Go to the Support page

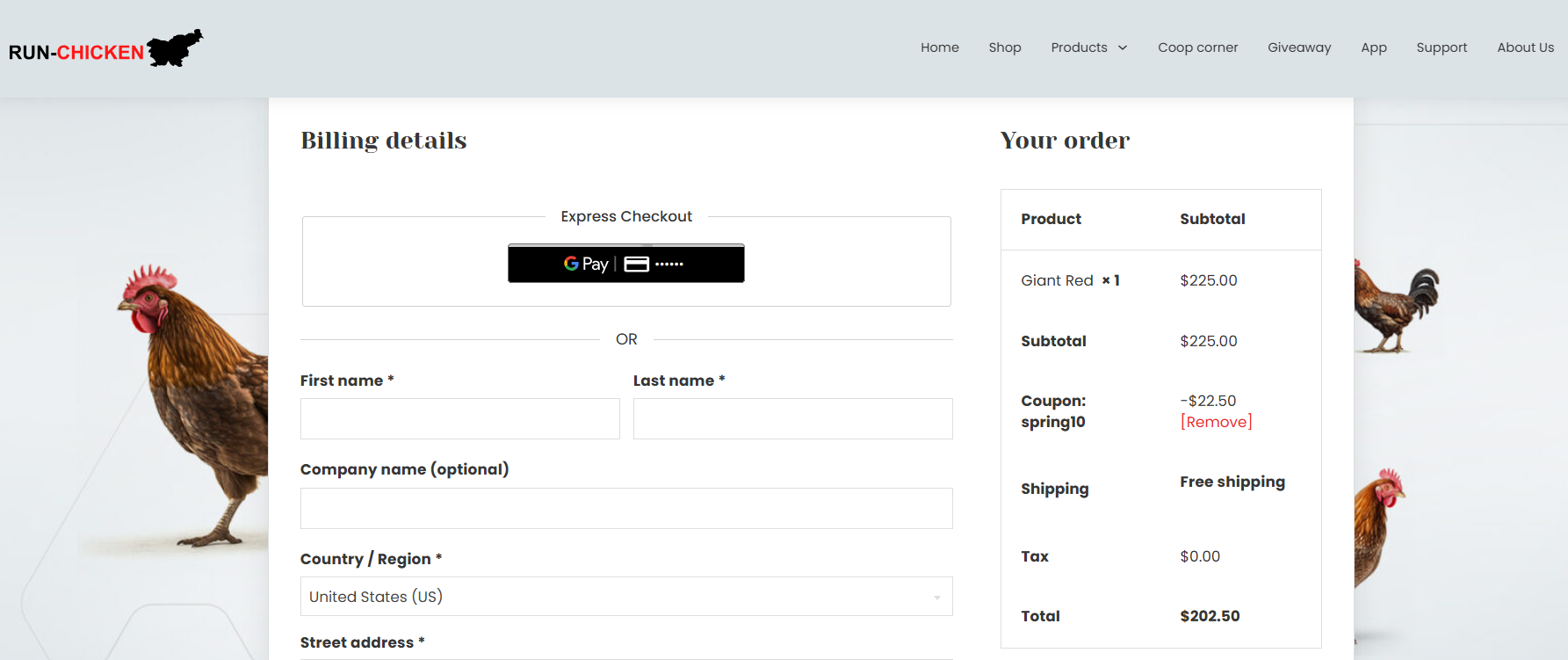1442,47
